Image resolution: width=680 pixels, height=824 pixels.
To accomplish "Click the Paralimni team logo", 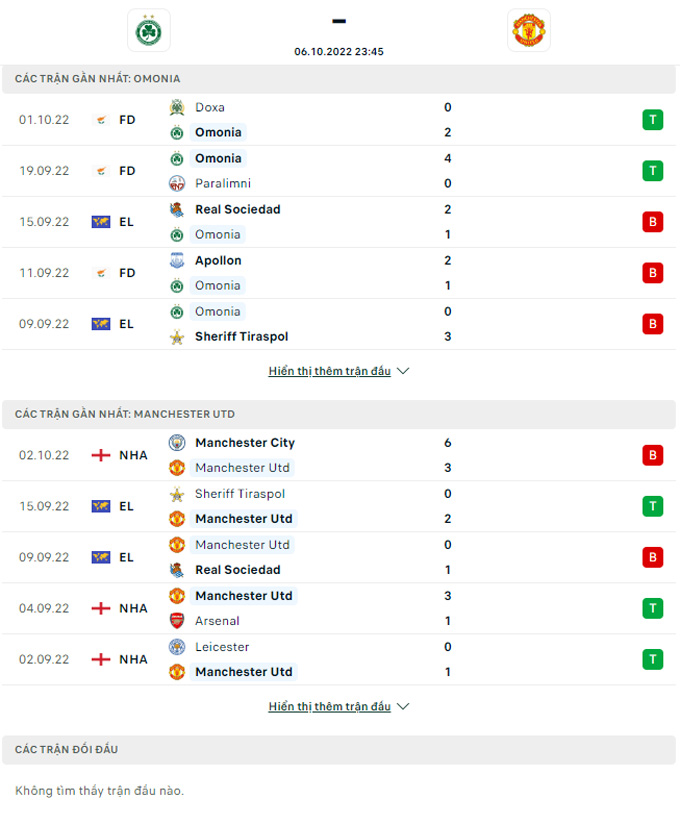I will pyautogui.click(x=177, y=184).
